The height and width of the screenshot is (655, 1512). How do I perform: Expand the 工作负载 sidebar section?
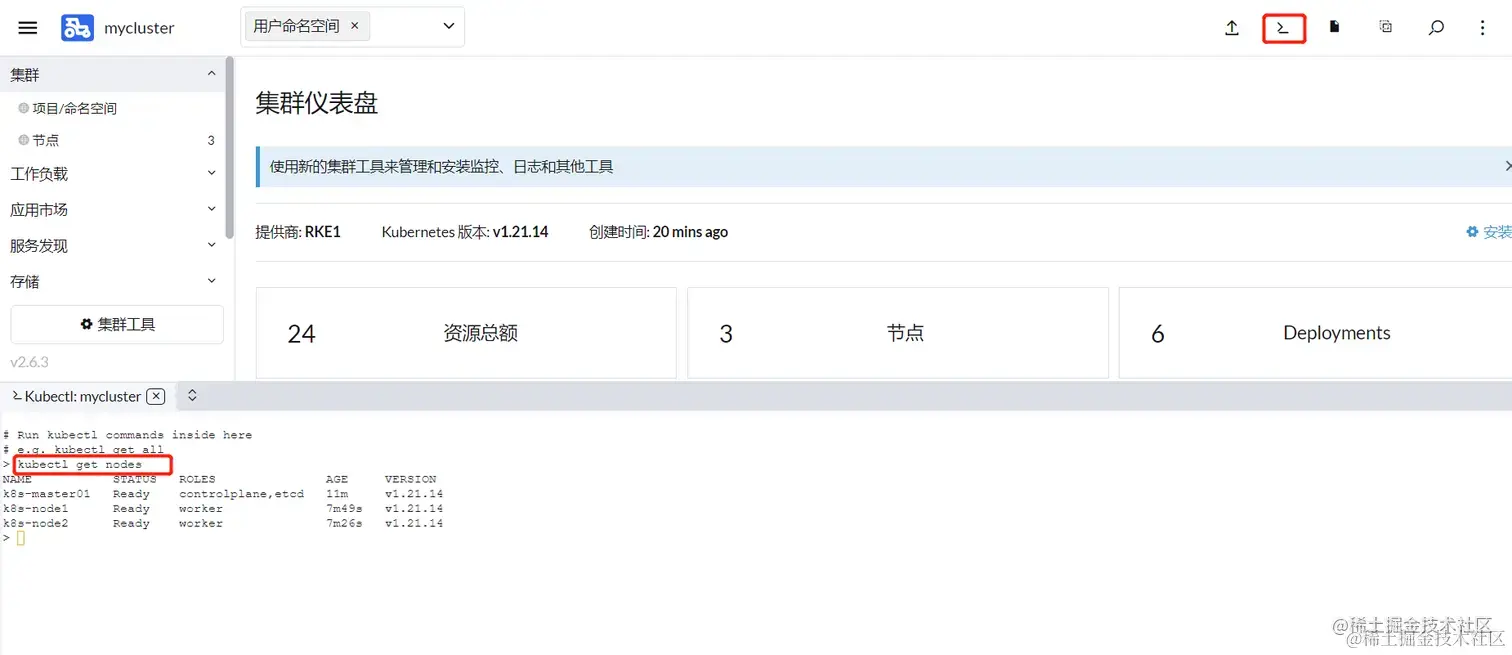click(113, 174)
